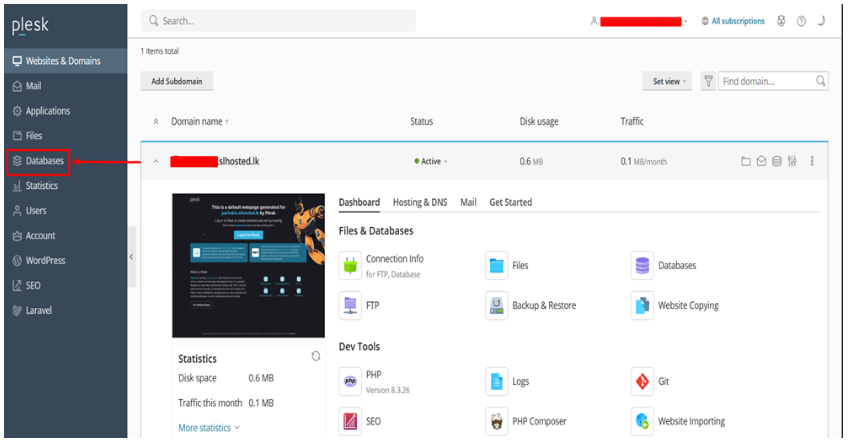Click the PHP Composer icon
This screenshot has width=850, height=441.
[x=497, y=421]
